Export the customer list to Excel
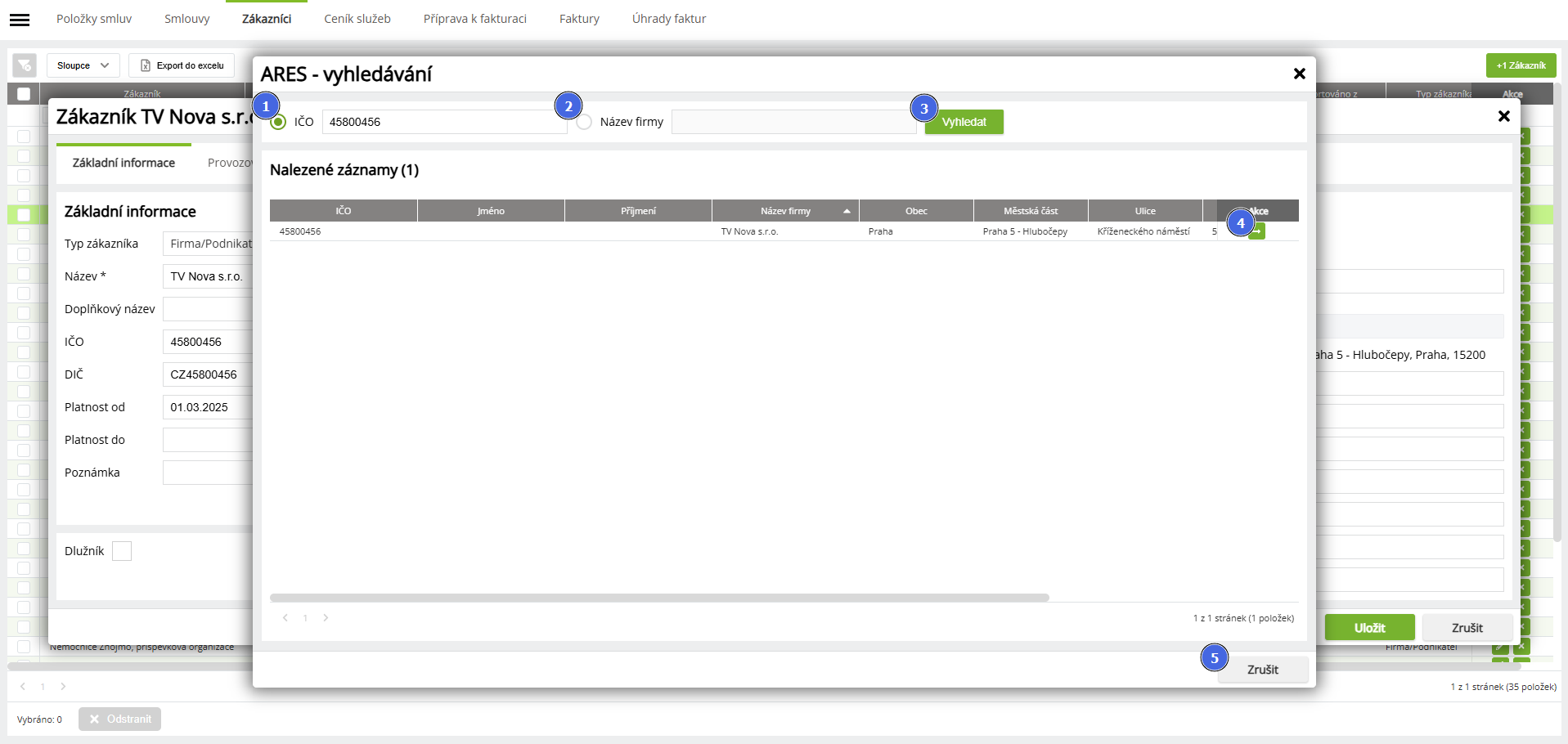Viewport: 1568px width, 744px height. click(182, 65)
